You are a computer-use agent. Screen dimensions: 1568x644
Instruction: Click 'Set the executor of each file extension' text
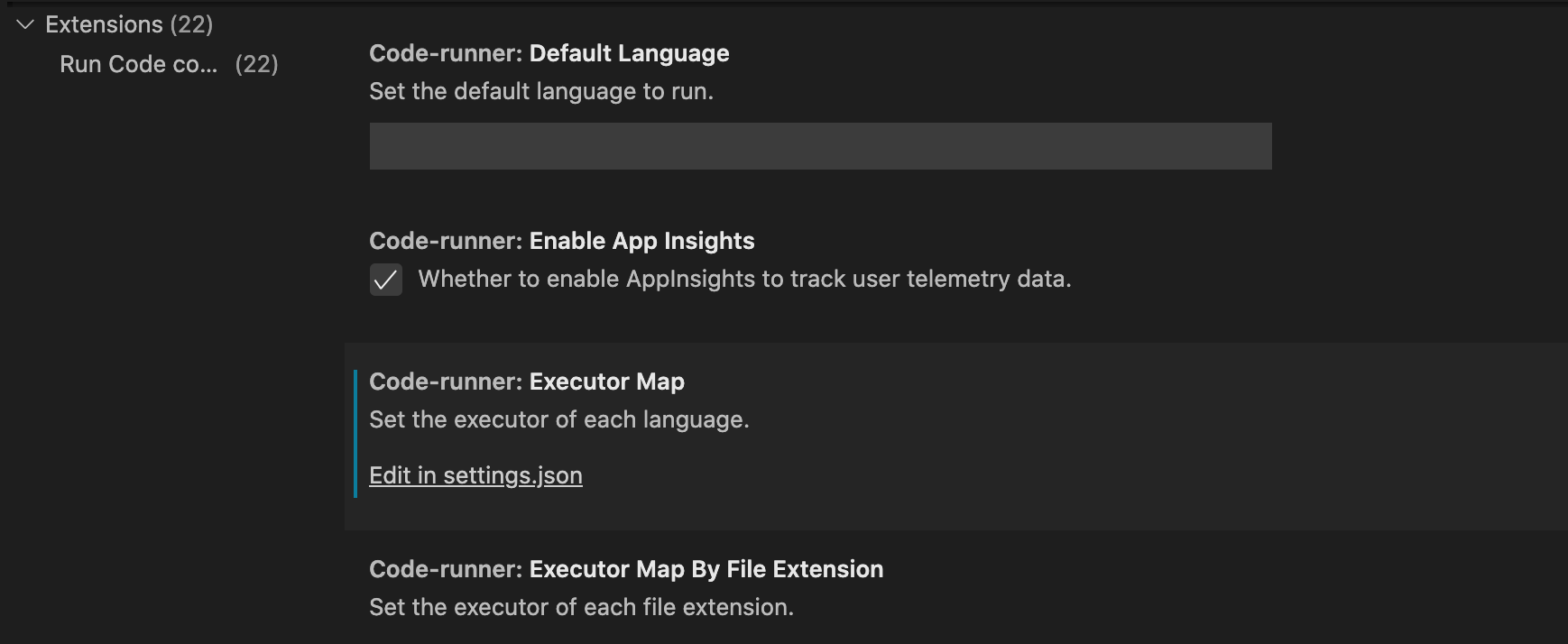pyautogui.click(x=581, y=607)
